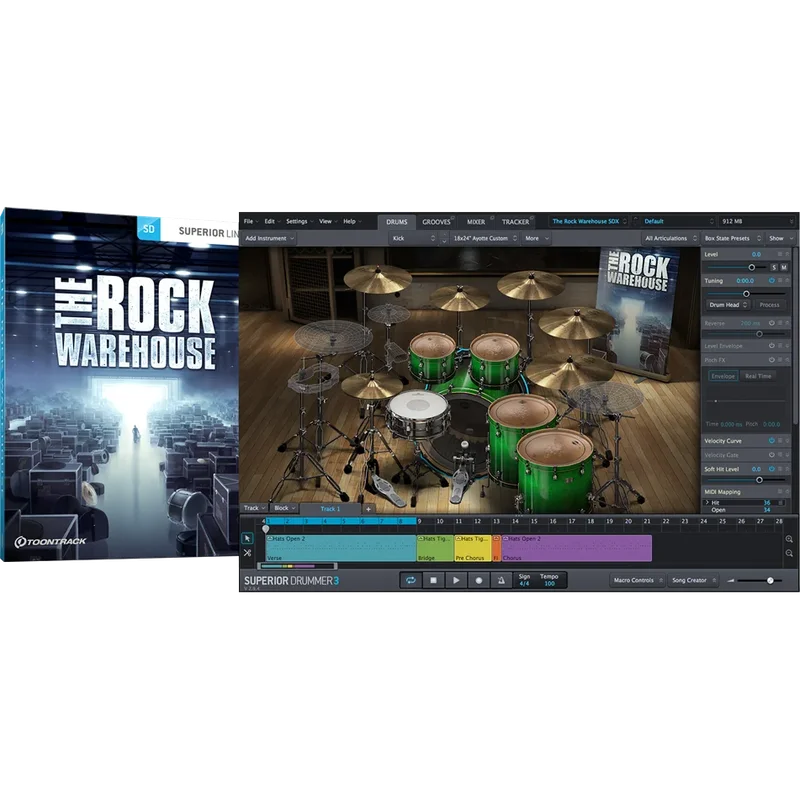Viewport: 800px width, 800px height.
Task: Open All Articulations dropdown
Action: (x=670, y=238)
